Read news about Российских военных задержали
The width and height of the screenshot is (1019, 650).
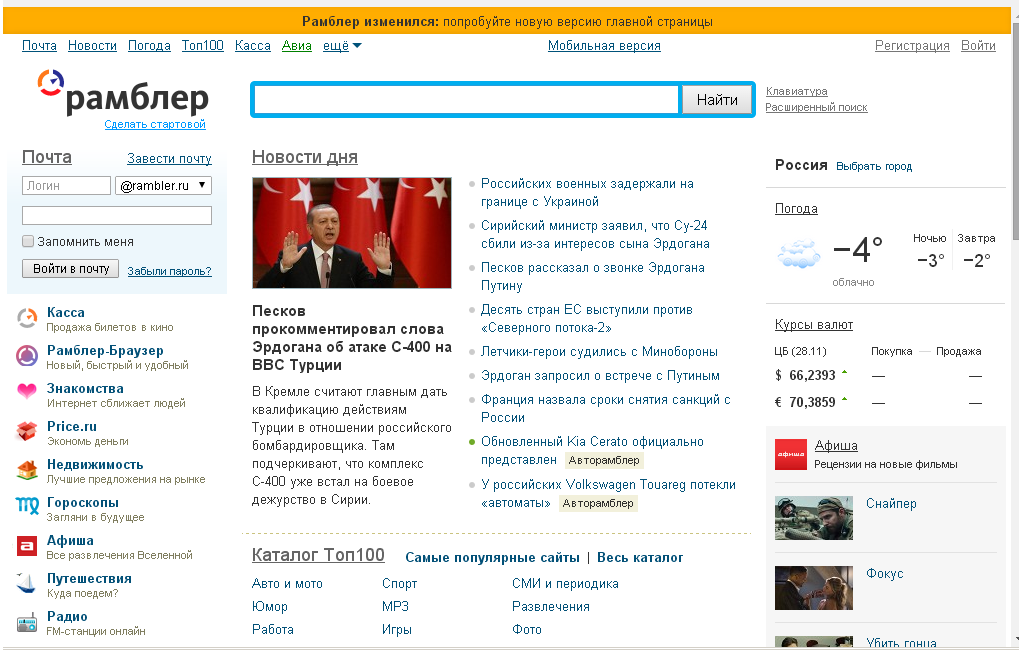coord(587,192)
